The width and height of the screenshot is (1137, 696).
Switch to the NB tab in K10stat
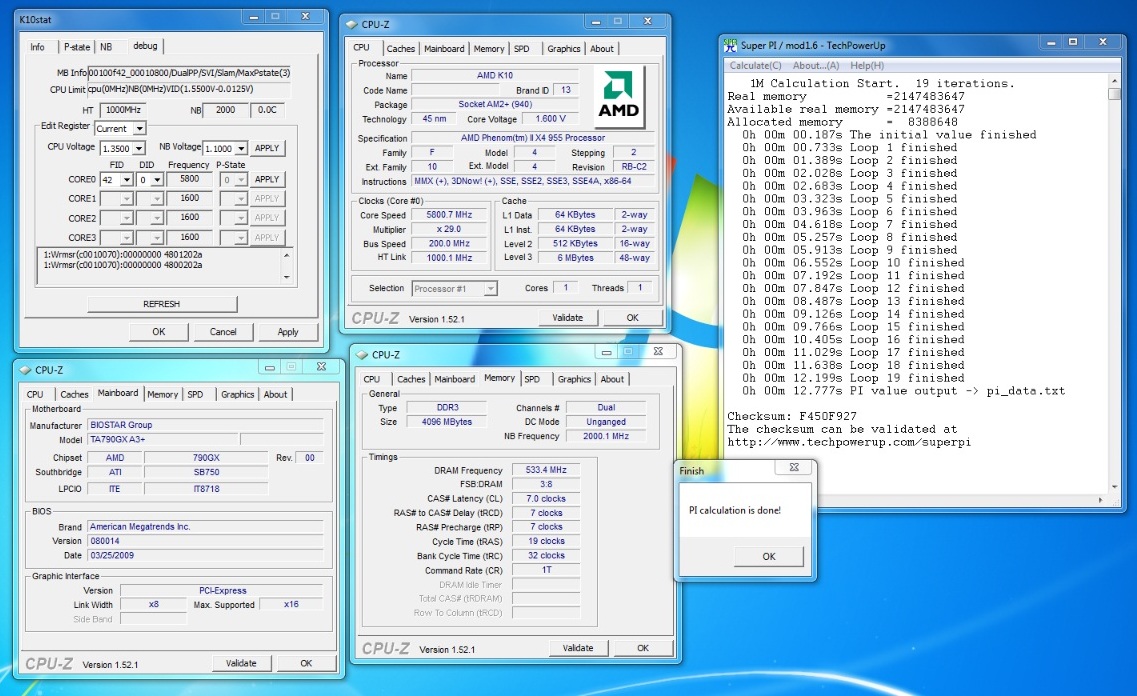pyautogui.click(x=106, y=47)
